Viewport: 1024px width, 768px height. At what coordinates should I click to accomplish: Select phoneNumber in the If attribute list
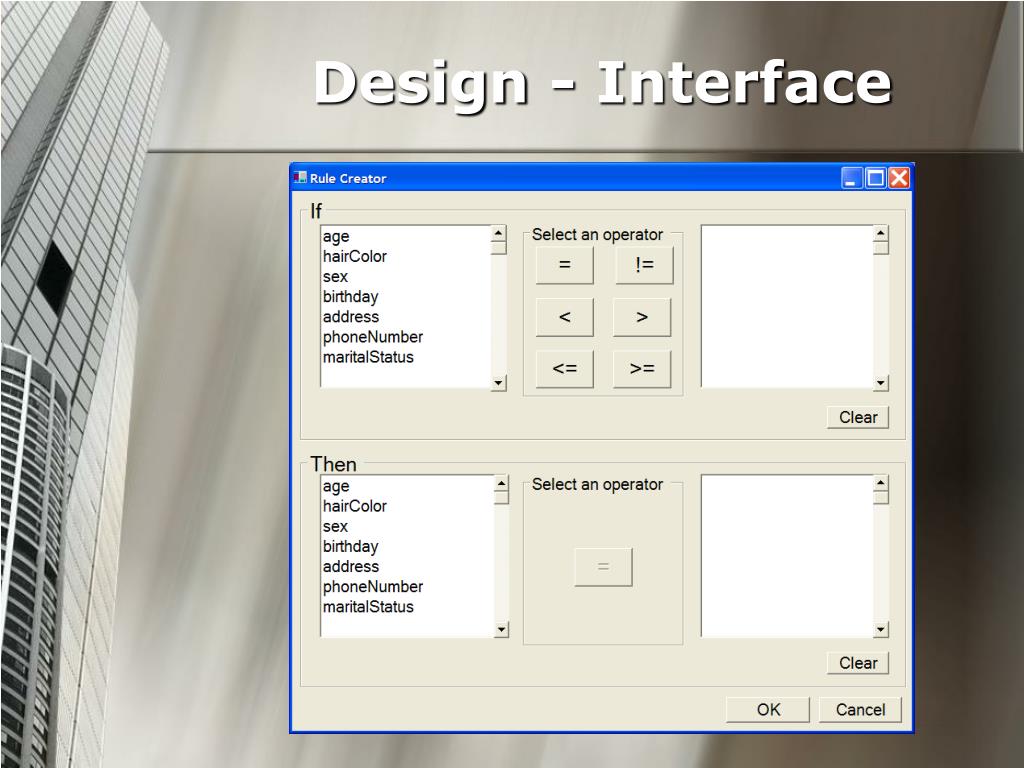point(373,337)
